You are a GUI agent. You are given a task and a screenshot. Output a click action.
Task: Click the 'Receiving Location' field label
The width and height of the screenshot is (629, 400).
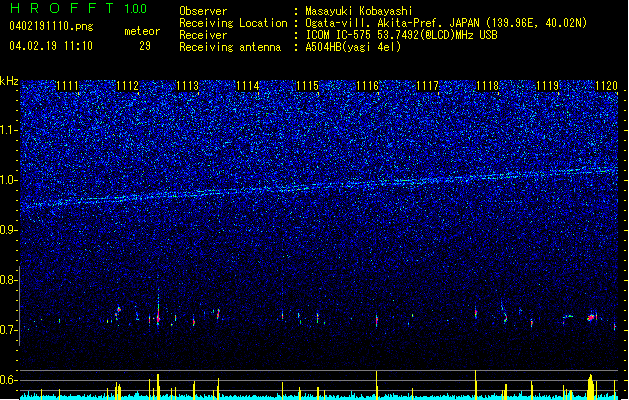point(233,23)
